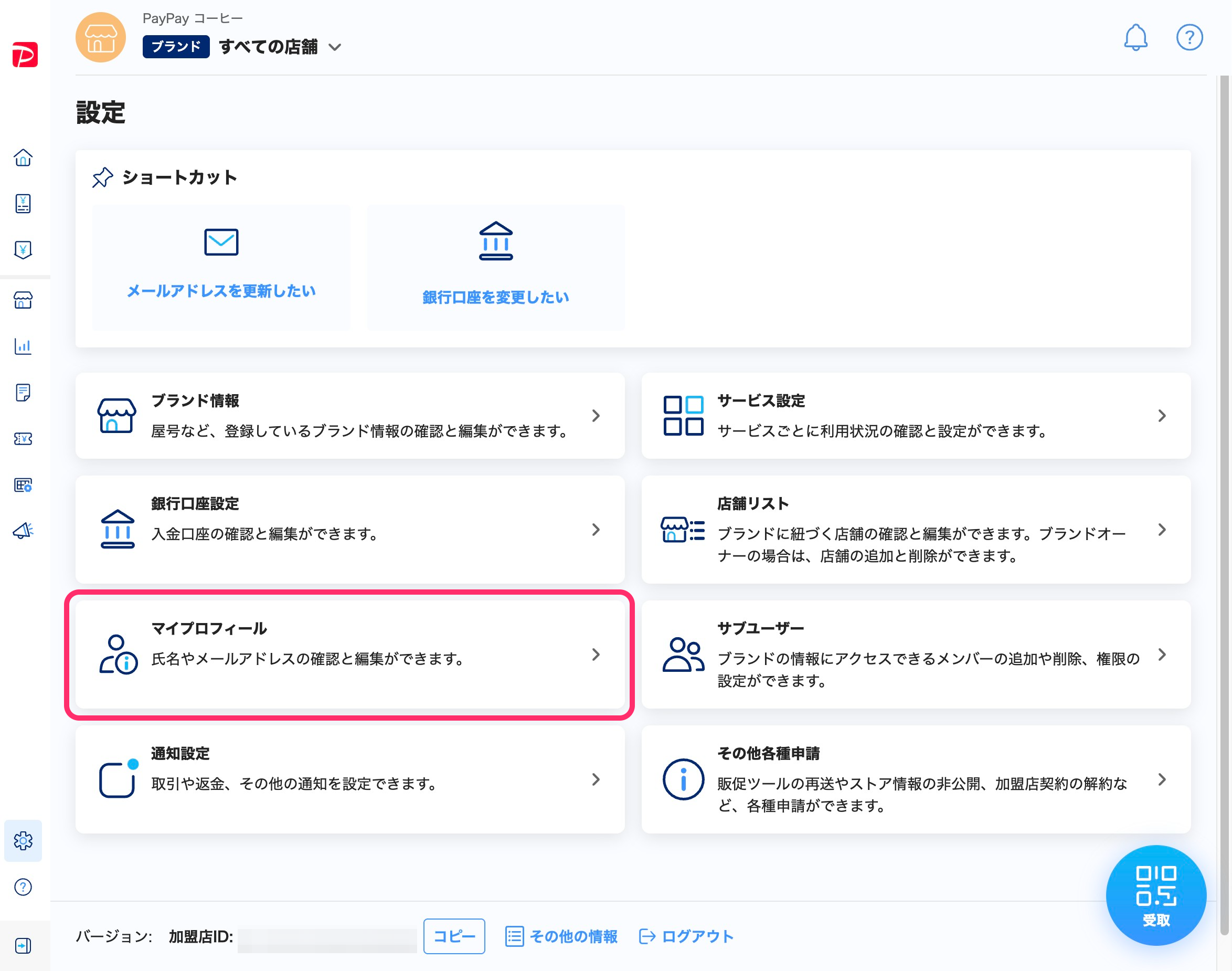Image resolution: width=1232 pixels, height=971 pixels.
Task: Open the ブランド情報 card title
Action: (x=195, y=401)
